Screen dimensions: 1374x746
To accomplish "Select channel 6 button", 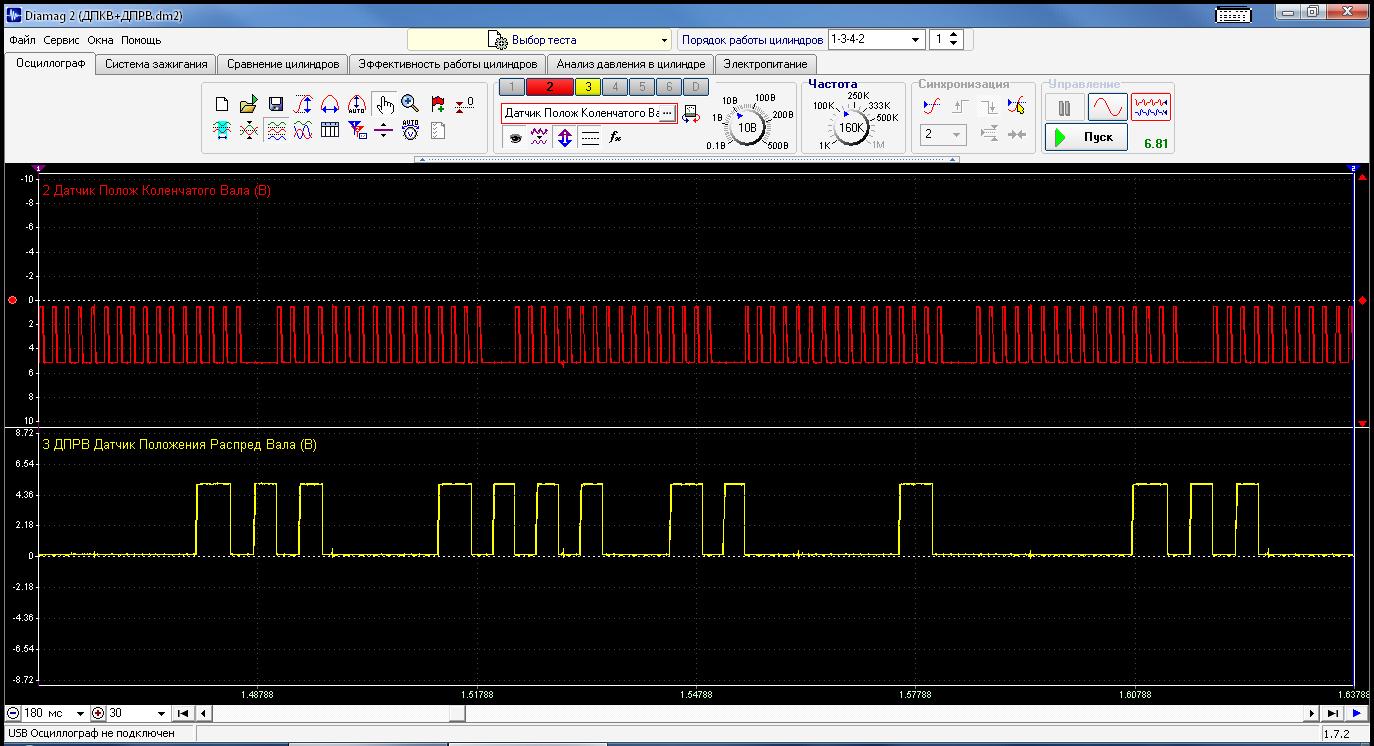I will [669, 87].
